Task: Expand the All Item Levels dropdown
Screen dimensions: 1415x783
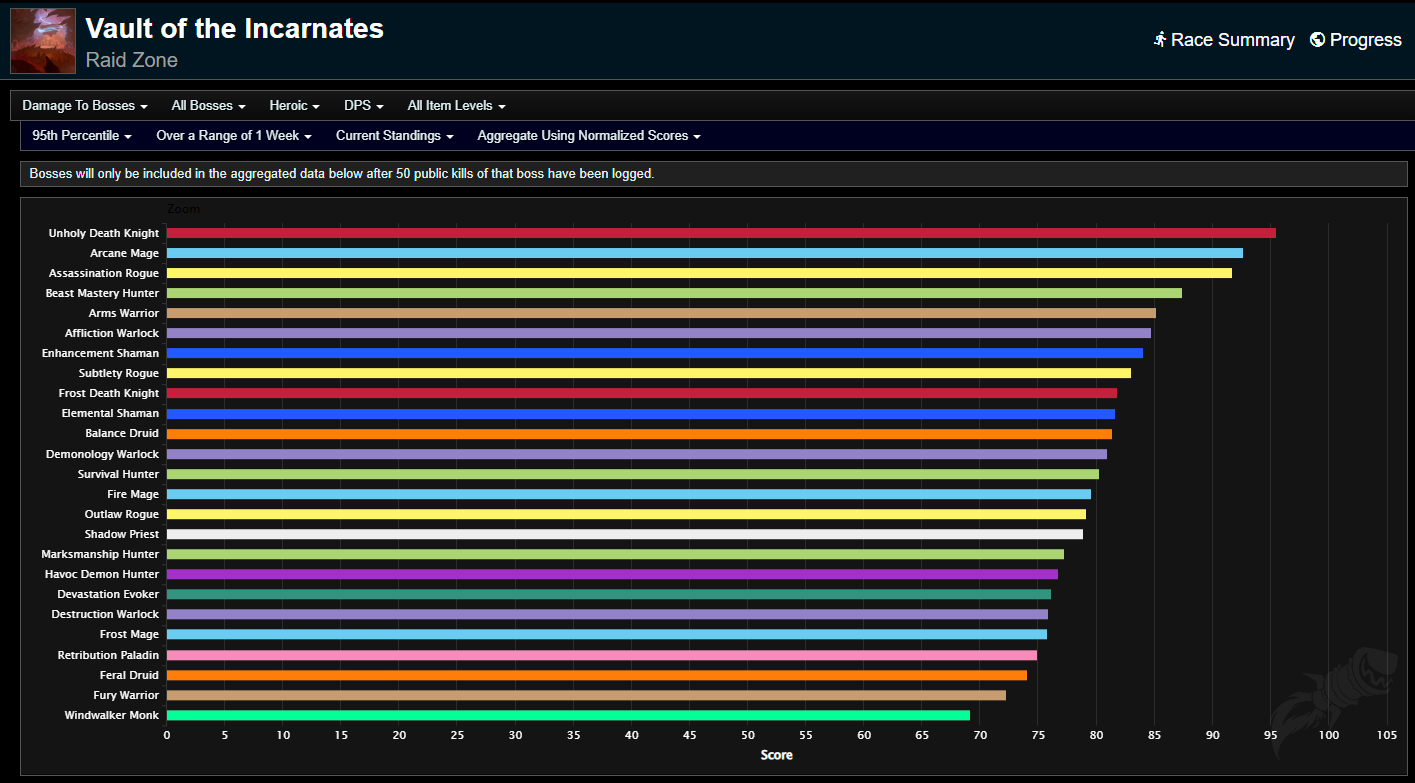Action: click(456, 105)
